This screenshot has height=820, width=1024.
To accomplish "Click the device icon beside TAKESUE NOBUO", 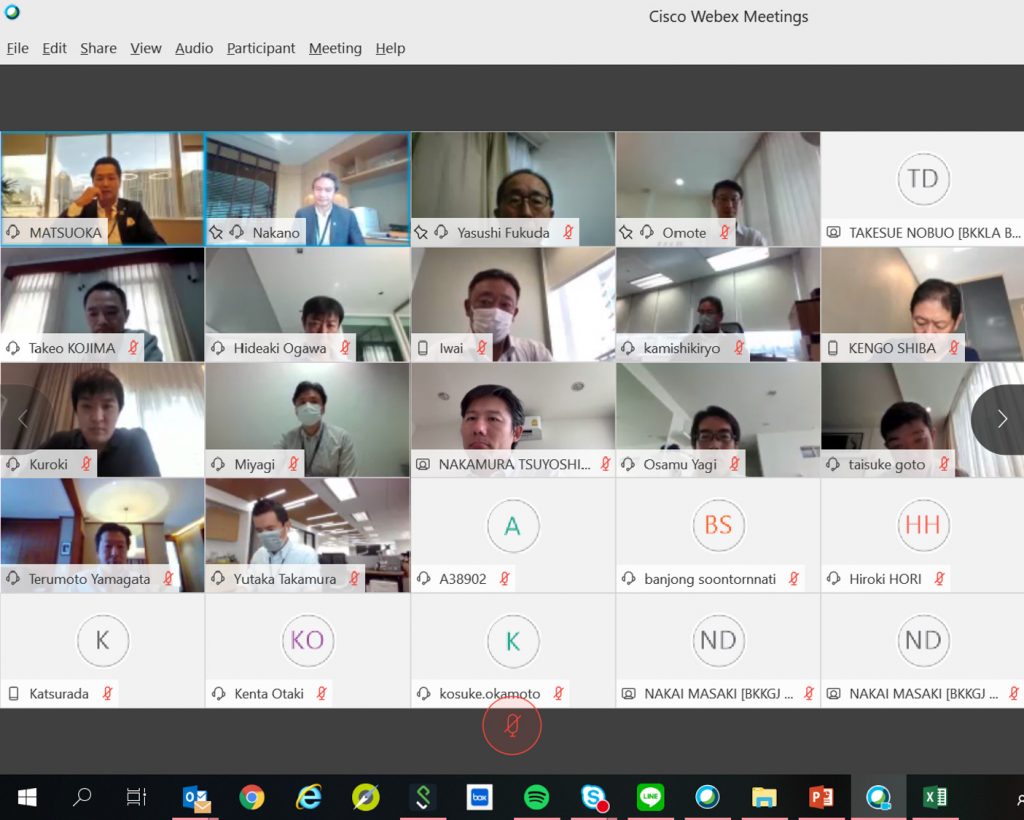I will (x=833, y=232).
